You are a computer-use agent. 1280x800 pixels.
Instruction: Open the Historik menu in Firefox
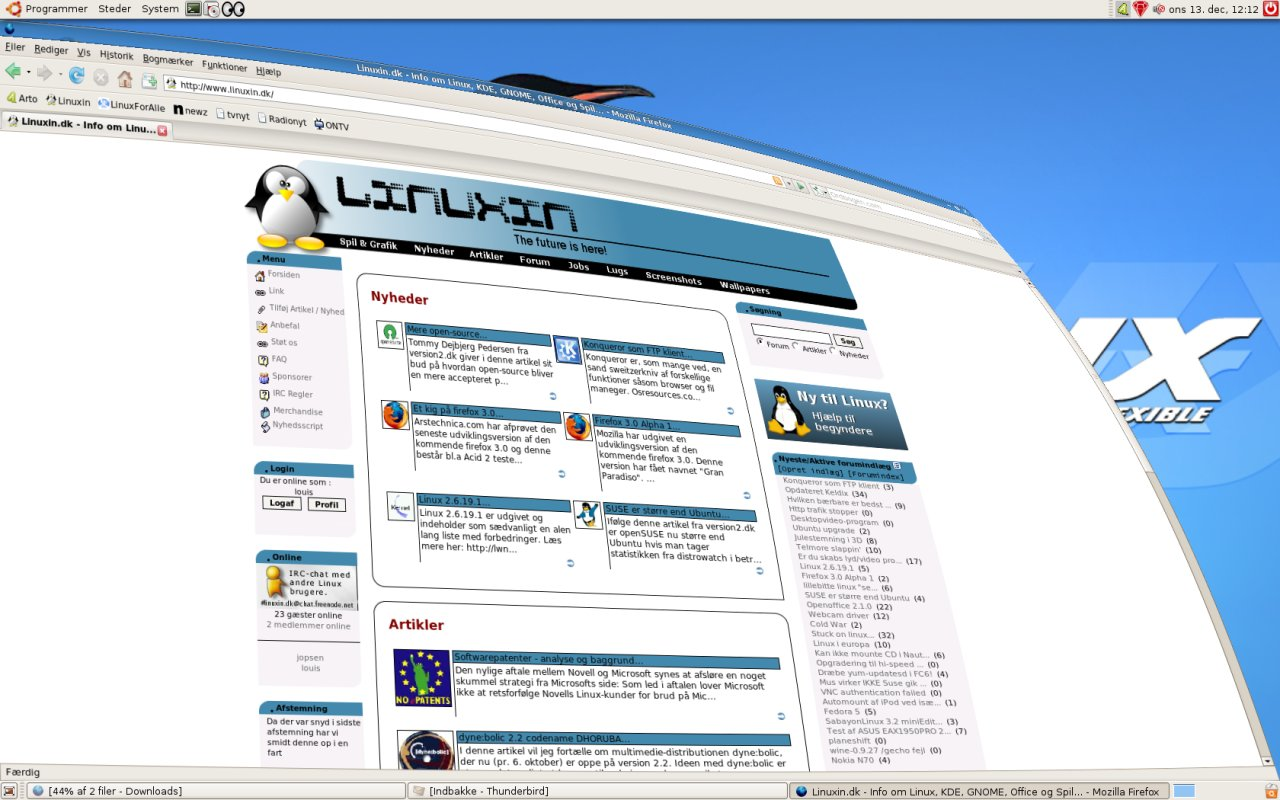pyautogui.click(x=116, y=56)
